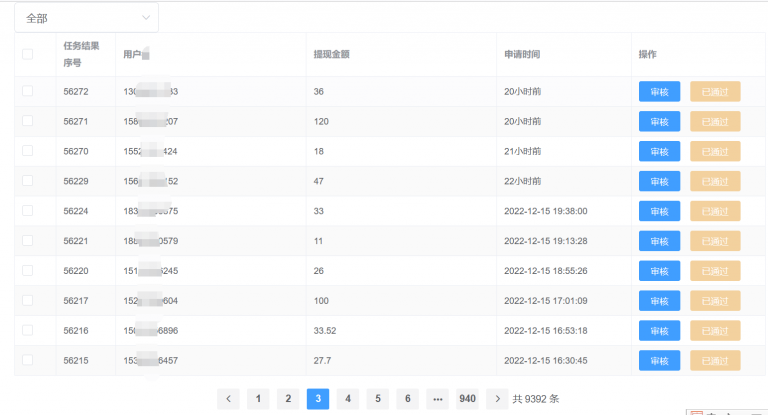Go to previous page using left arrow

[228, 398]
